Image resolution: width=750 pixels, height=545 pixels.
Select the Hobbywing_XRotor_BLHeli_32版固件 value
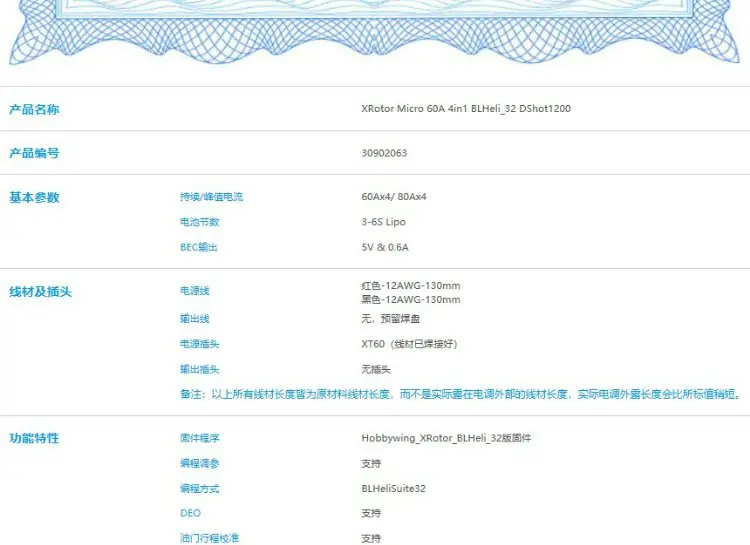(x=446, y=438)
